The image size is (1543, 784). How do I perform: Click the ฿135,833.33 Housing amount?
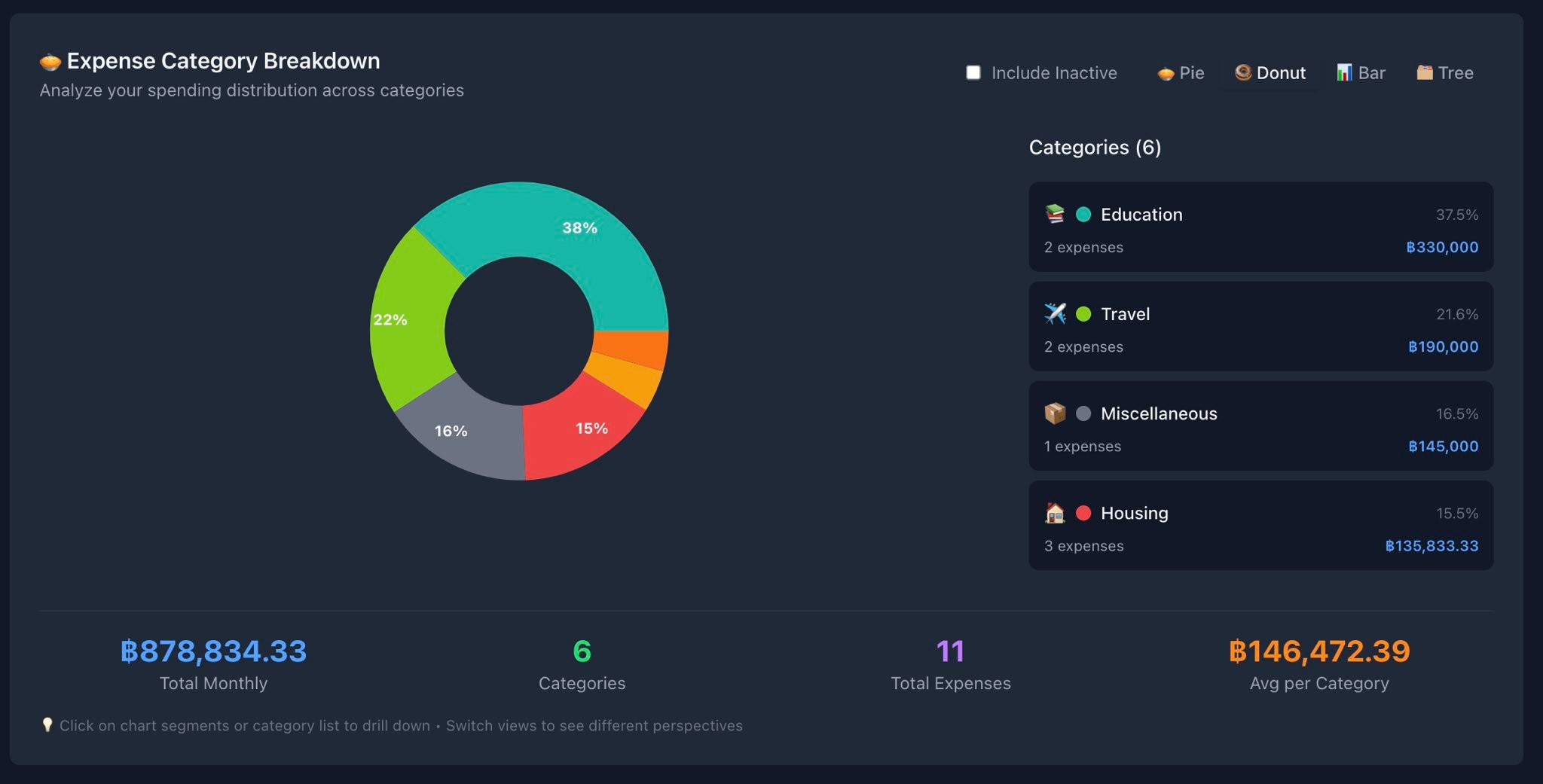coord(1431,545)
